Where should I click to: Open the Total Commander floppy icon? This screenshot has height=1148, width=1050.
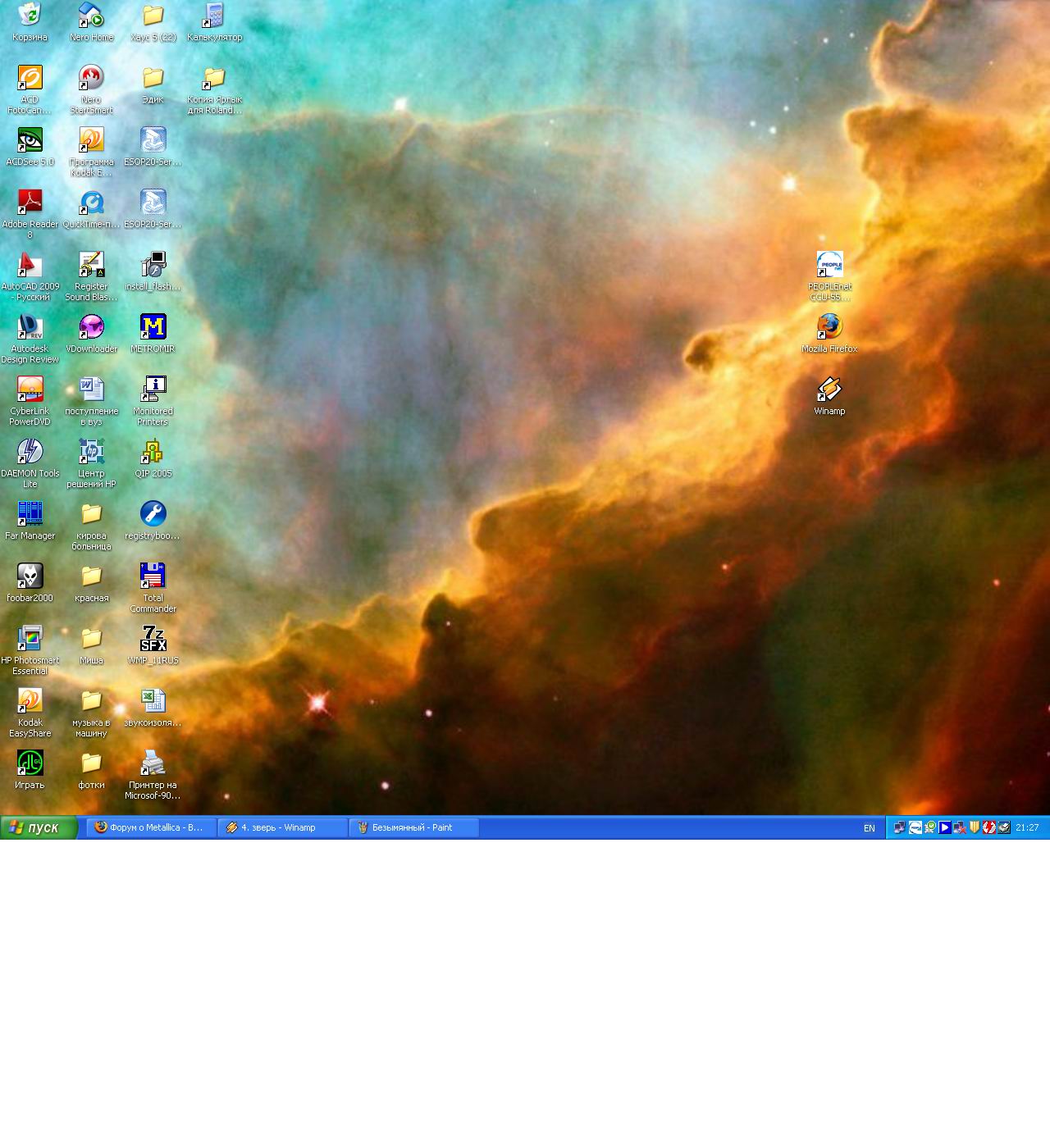point(153,576)
